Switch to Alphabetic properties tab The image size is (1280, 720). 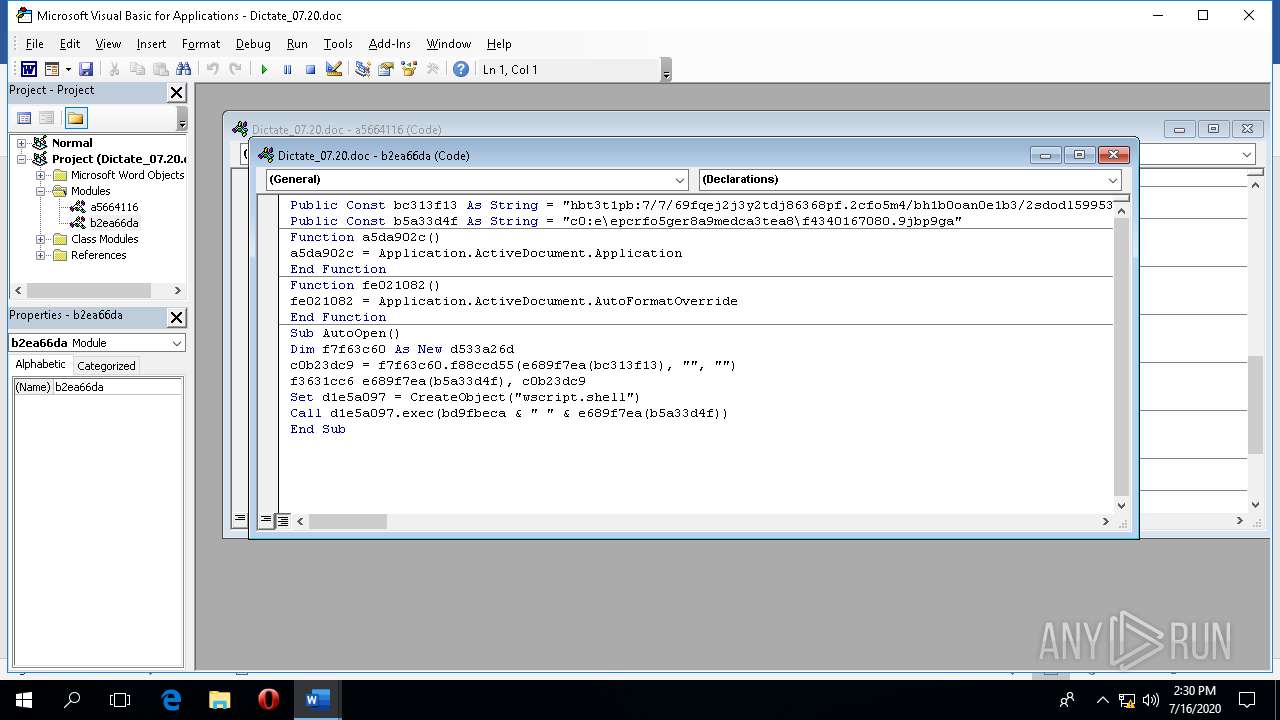41,365
